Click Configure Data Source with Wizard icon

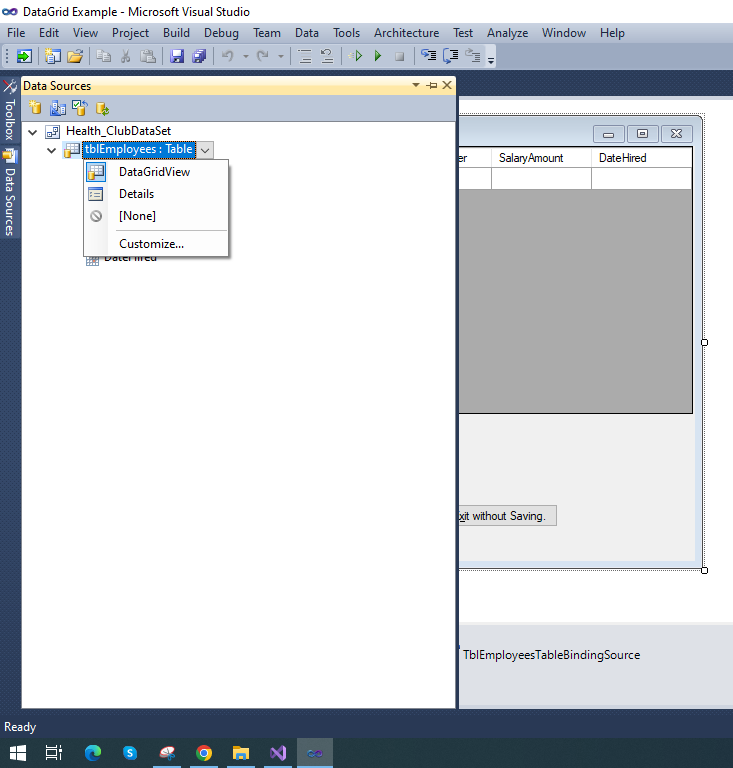click(80, 108)
